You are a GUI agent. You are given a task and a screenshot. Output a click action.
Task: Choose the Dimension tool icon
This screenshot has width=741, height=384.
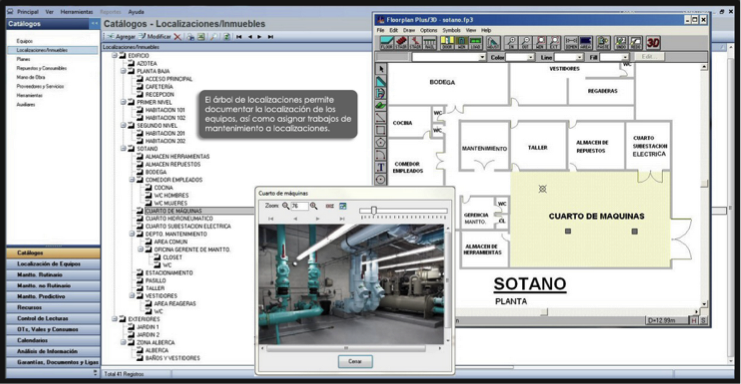[571, 43]
